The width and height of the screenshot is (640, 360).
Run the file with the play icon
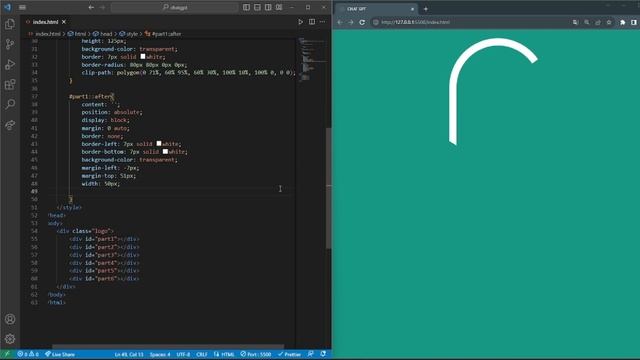pyautogui.click(x=300, y=22)
